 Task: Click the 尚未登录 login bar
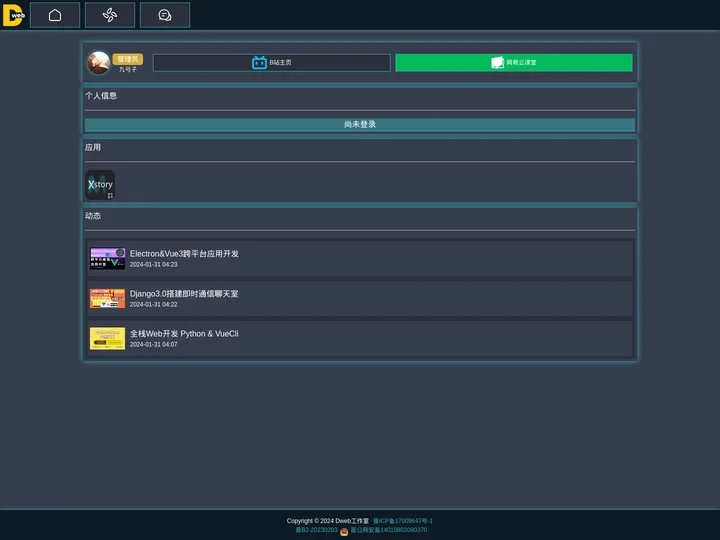tap(360, 124)
